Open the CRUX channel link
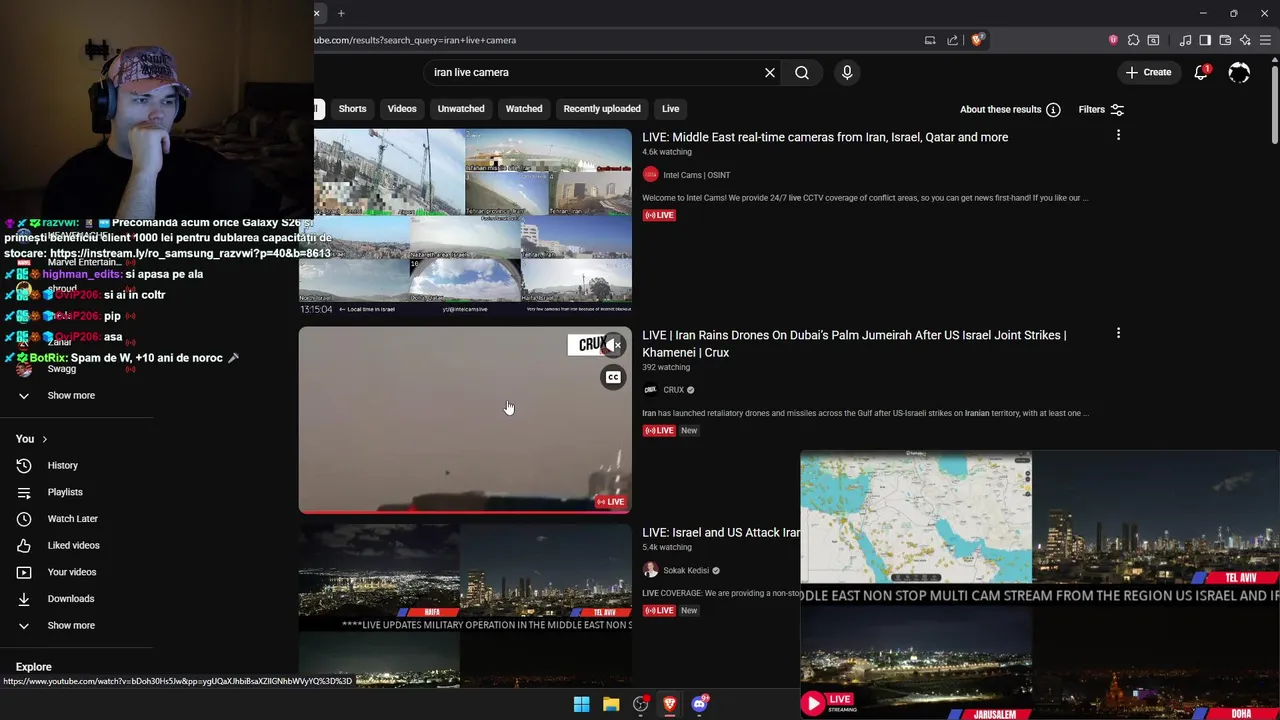The image size is (1280, 720). tap(674, 390)
